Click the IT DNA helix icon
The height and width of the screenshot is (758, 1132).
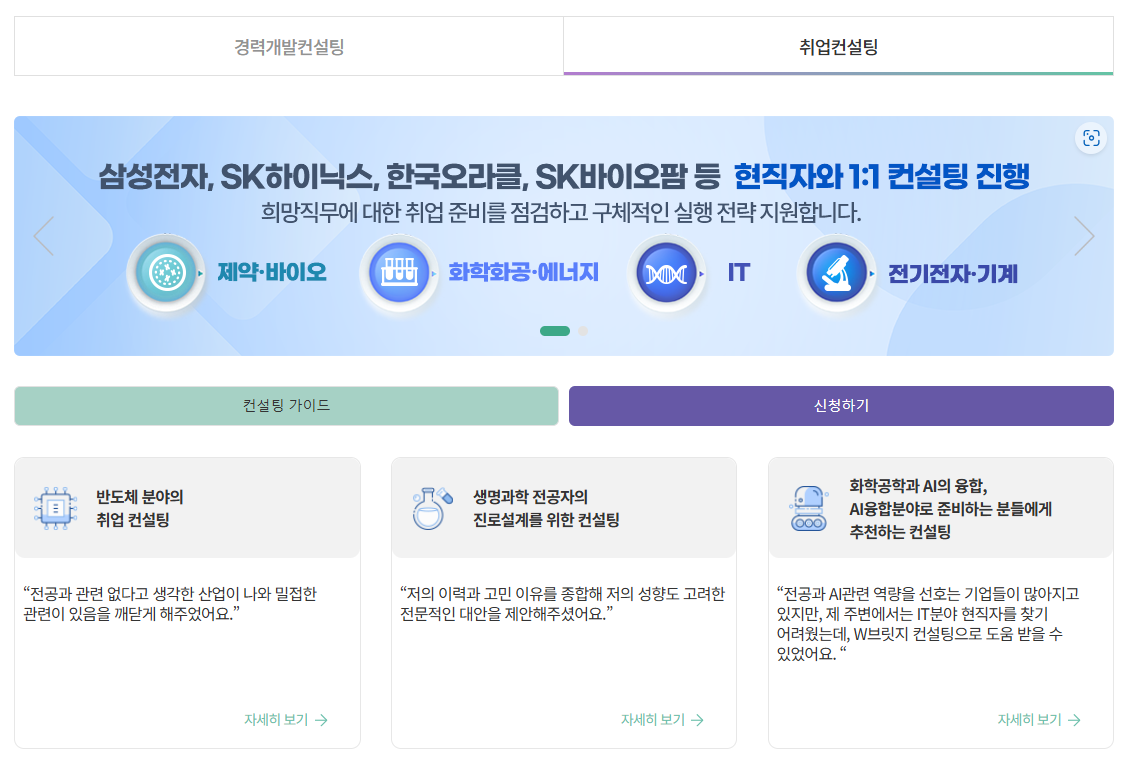[666, 274]
